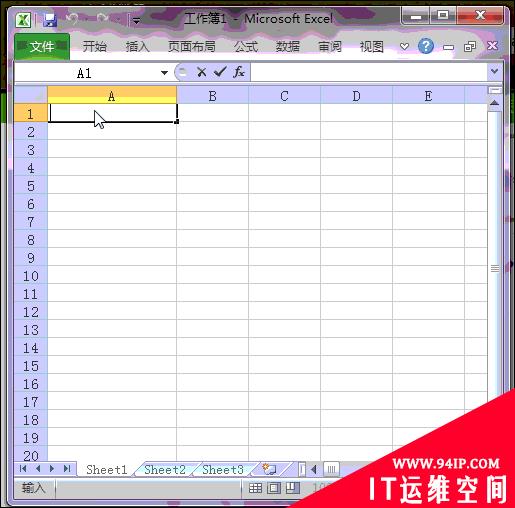The image size is (515, 508).
Task: Switch to the Sheet3 tab
Action: point(223,469)
